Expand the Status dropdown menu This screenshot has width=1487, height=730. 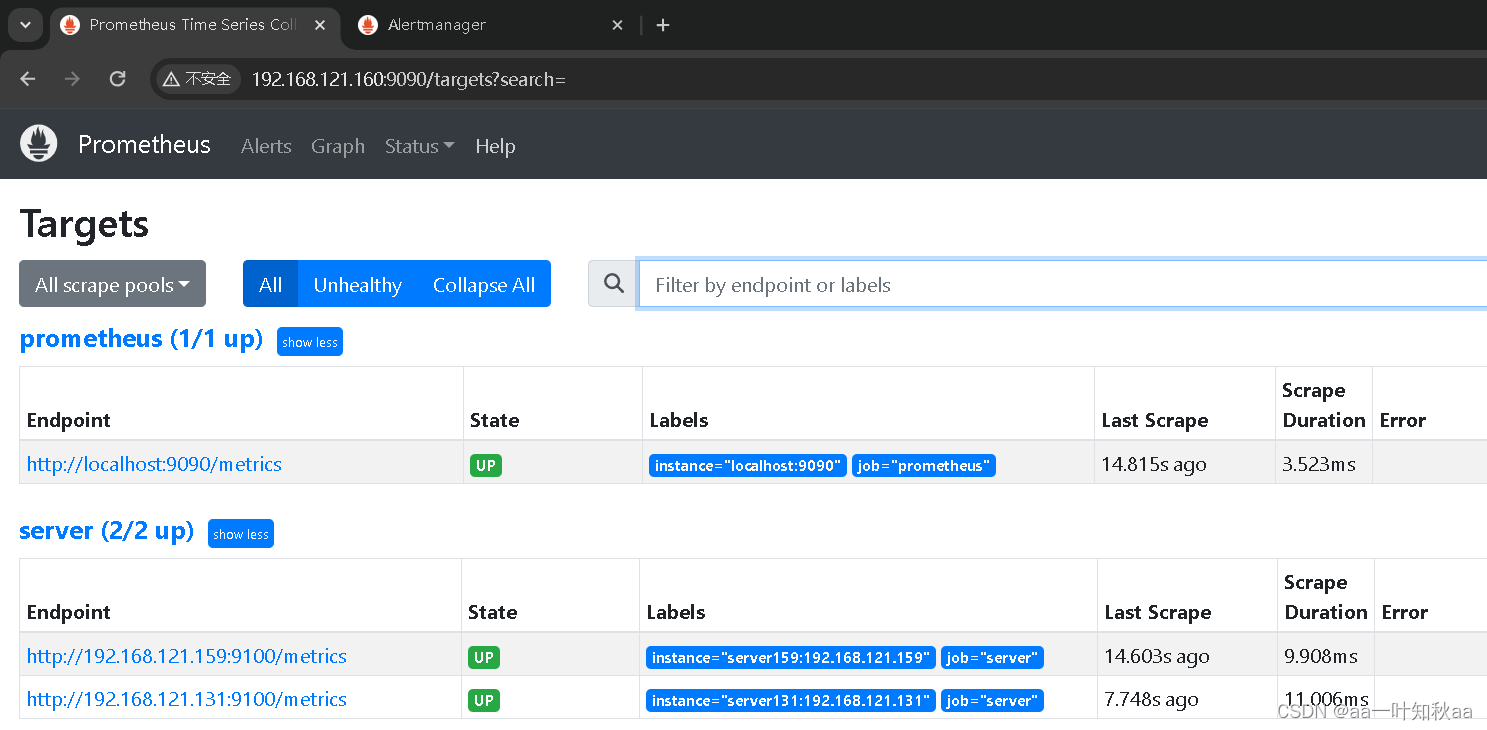click(x=419, y=146)
